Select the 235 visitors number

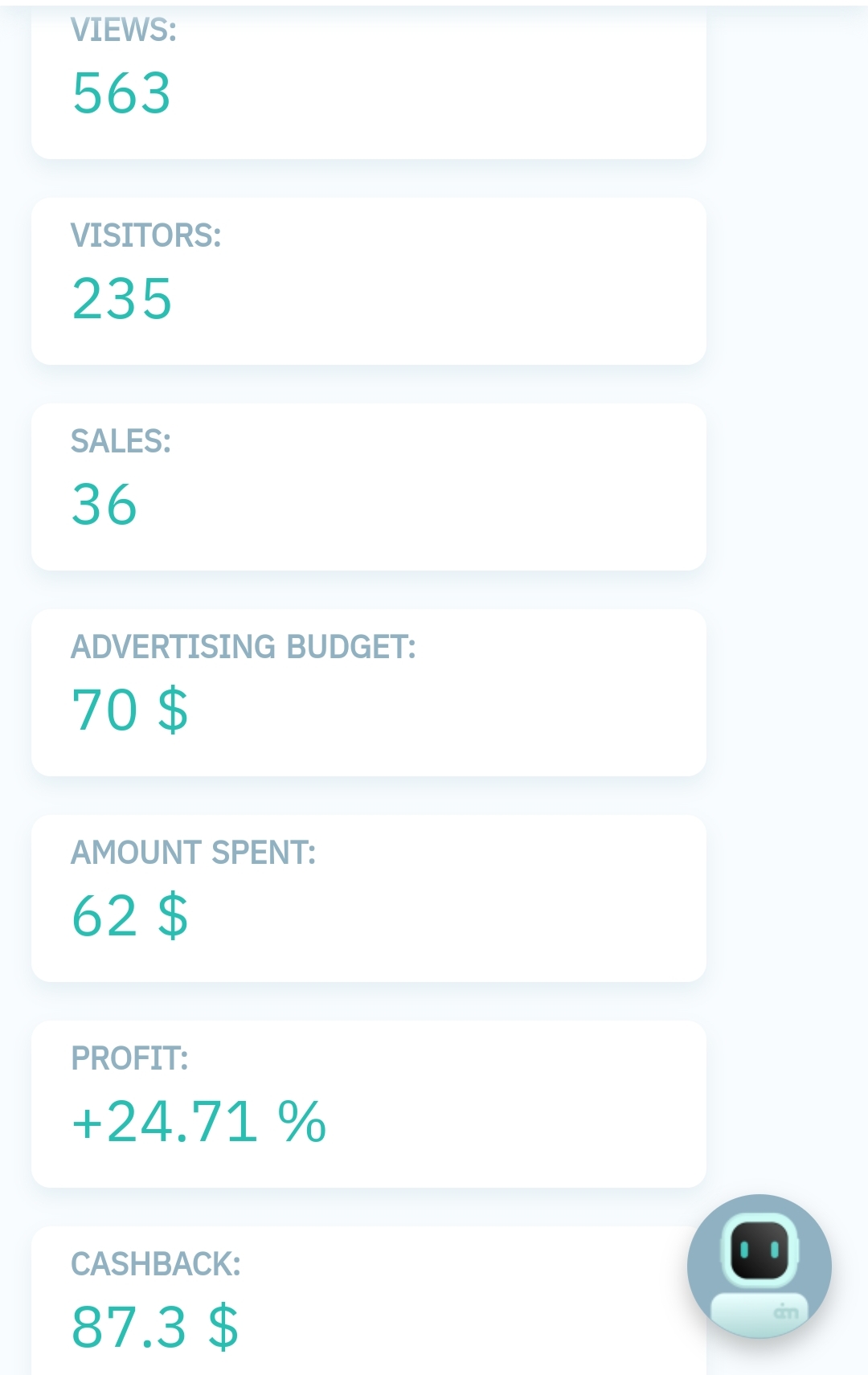click(122, 299)
